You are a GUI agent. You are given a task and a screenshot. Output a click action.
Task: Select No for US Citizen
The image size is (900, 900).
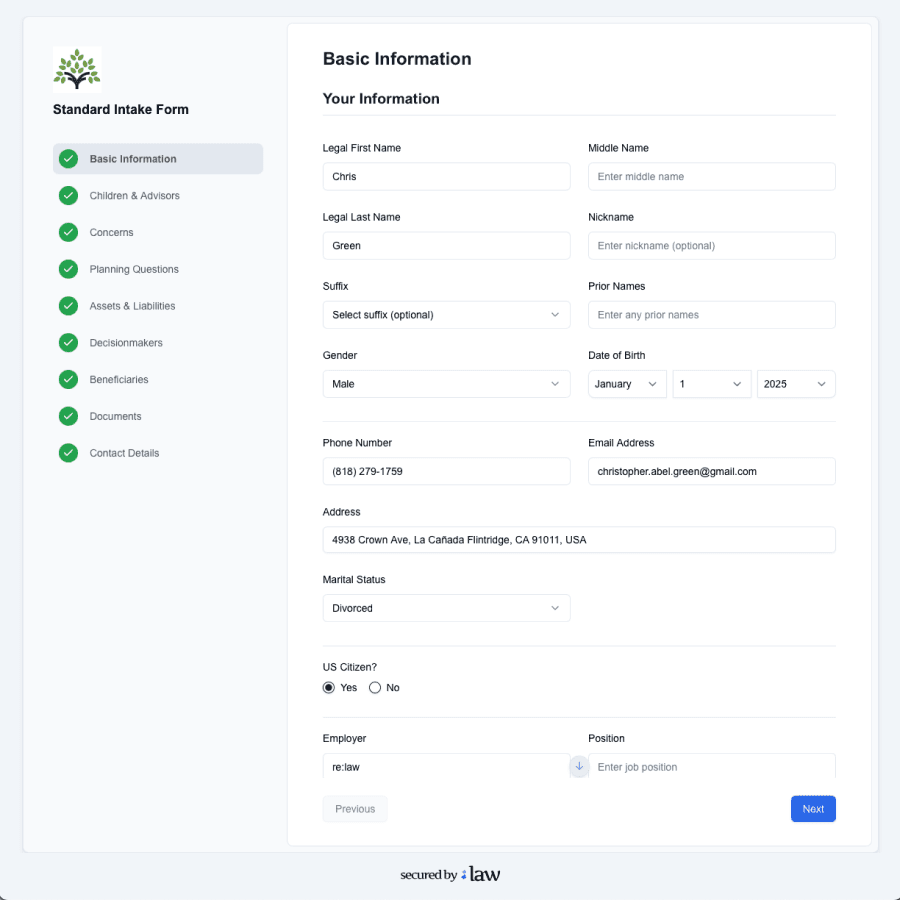point(375,688)
